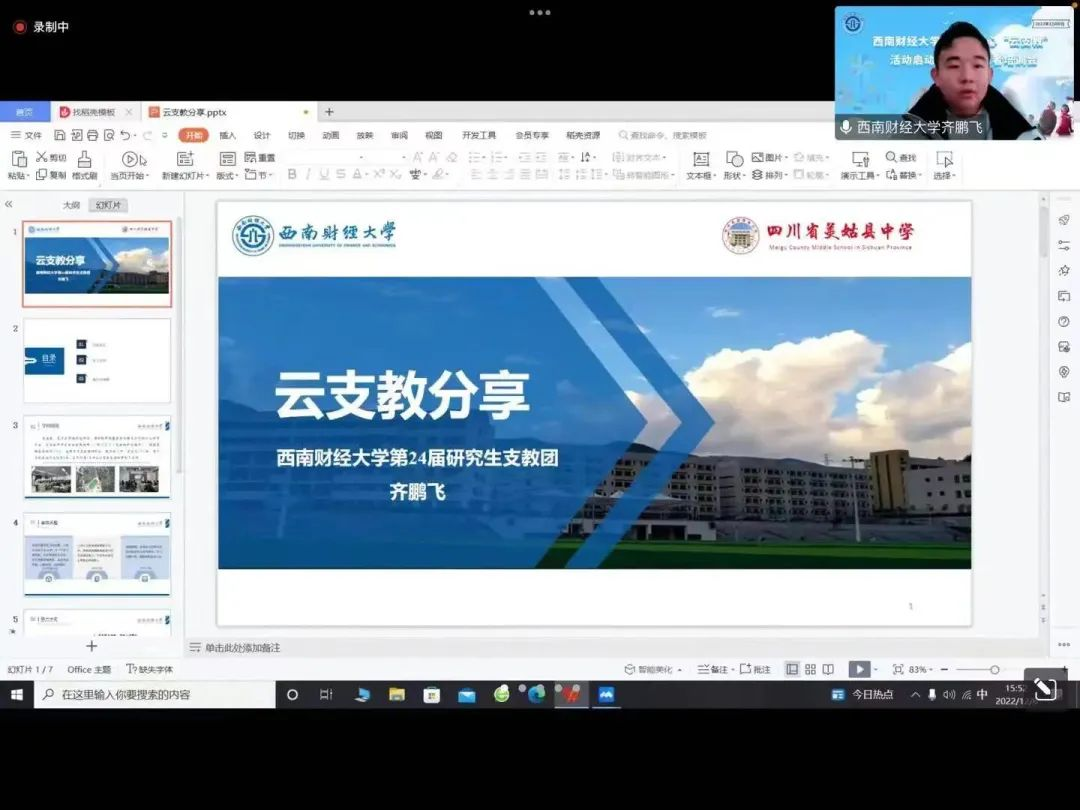Click the Format Painter (格式刷) icon

(85, 159)
